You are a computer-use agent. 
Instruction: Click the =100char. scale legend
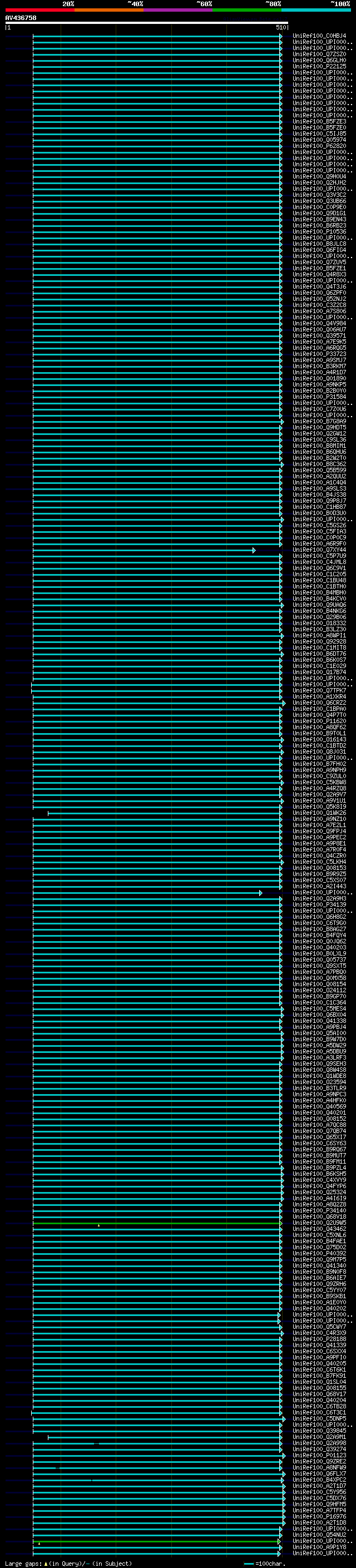[x=265, y=1564]
